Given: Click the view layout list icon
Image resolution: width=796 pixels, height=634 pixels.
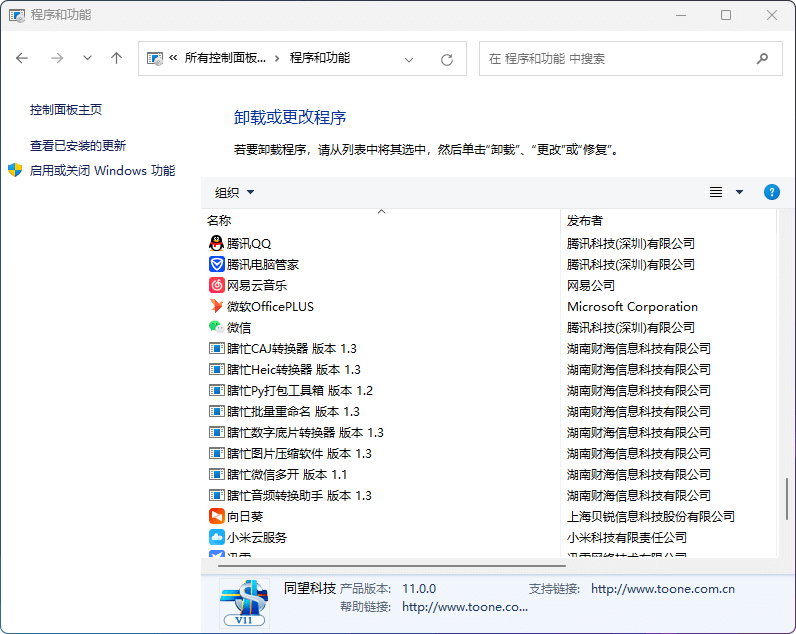Looking at the screenshot, I should 716,192.
